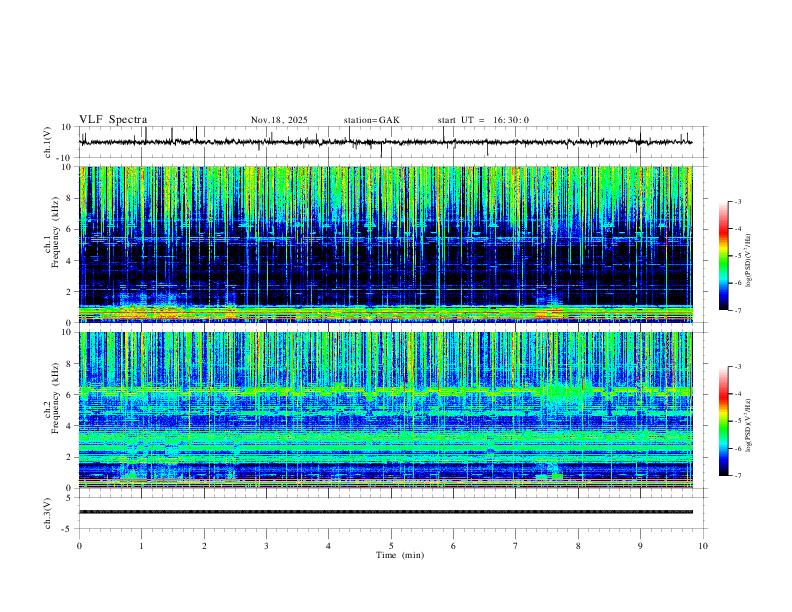Click the ch.2 spectrogram color scale bar

click(x=723, y=421)
